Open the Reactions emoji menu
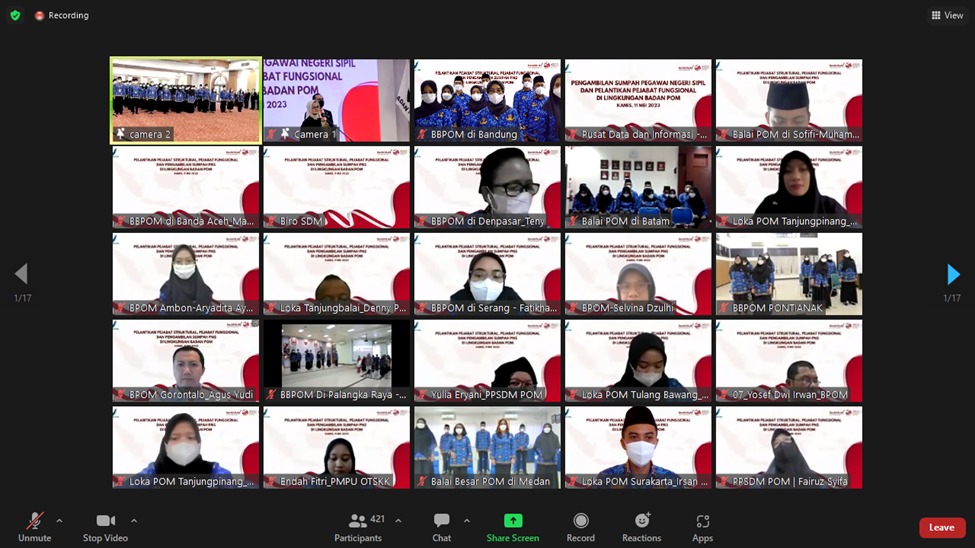 pos(642,521)
